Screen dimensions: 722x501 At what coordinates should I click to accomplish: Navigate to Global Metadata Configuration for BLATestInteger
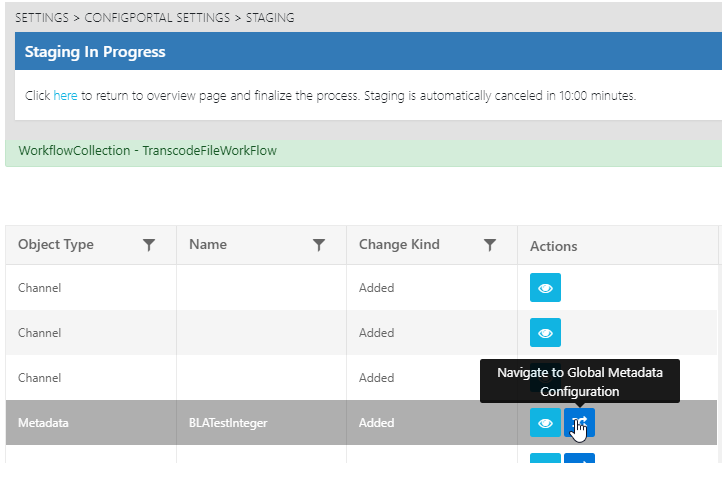coord(579,423)
